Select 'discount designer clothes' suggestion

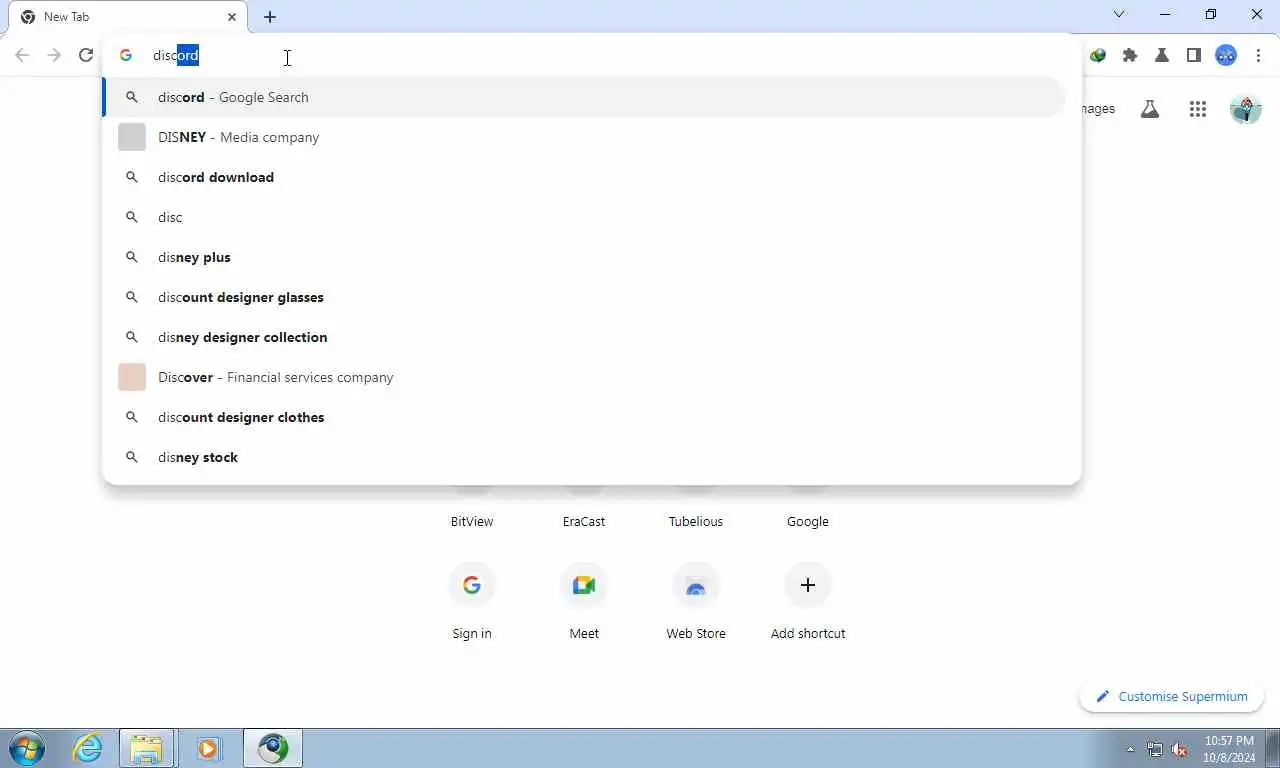pyautogui.click(x=585, y=417)
